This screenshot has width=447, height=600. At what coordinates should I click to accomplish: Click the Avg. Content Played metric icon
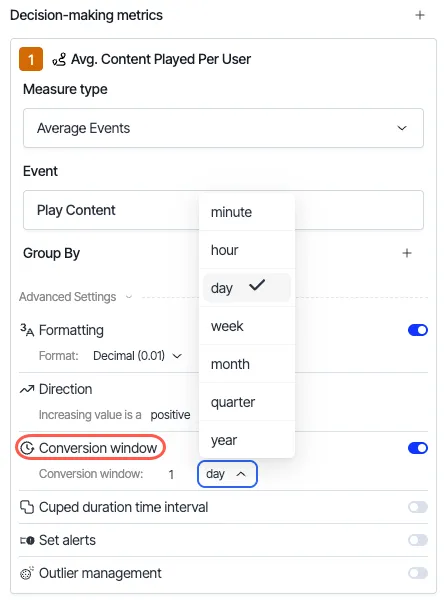pos(59,59)
